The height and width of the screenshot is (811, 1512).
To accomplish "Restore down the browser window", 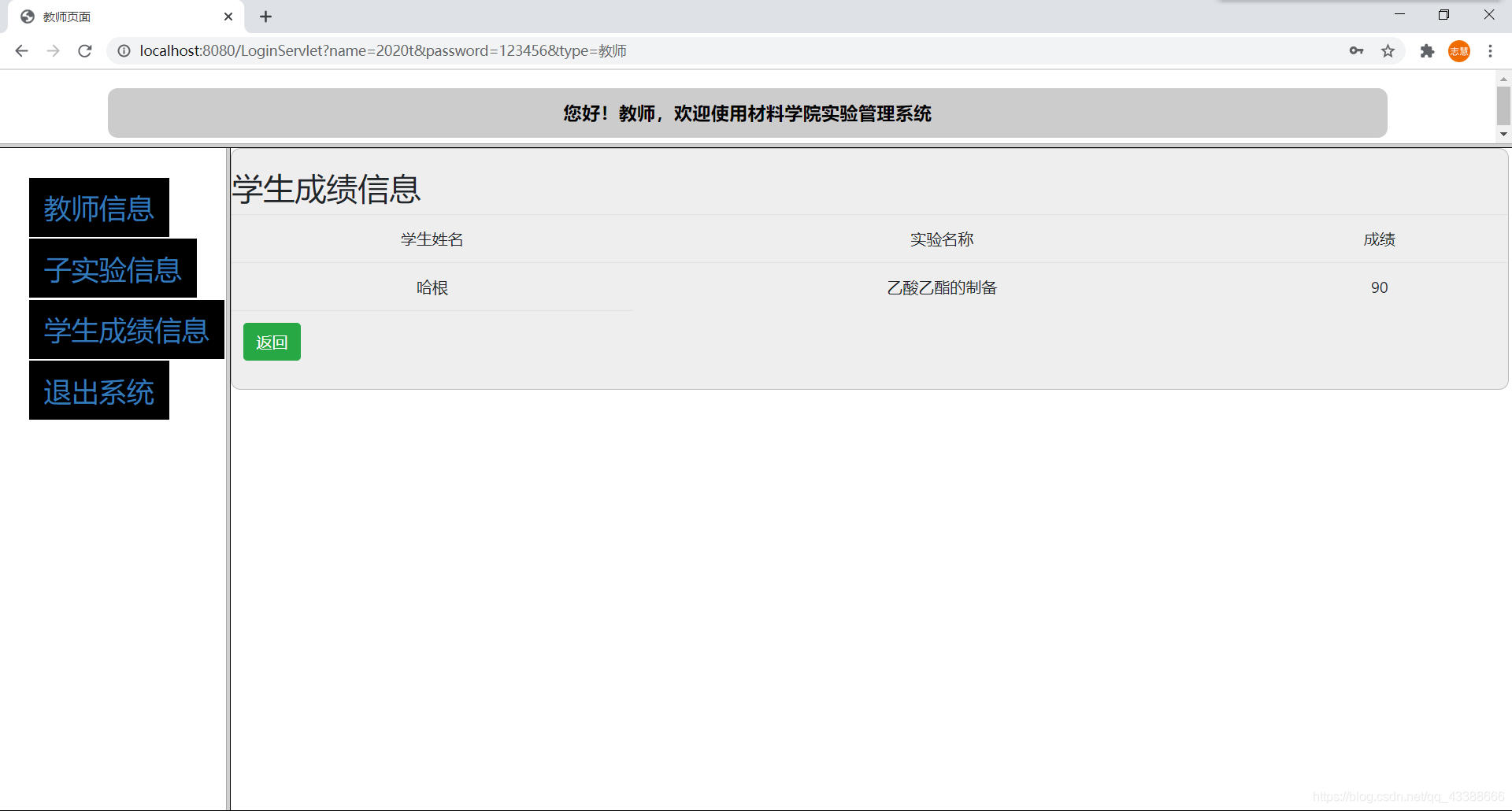I will [x=1443, y=14].
